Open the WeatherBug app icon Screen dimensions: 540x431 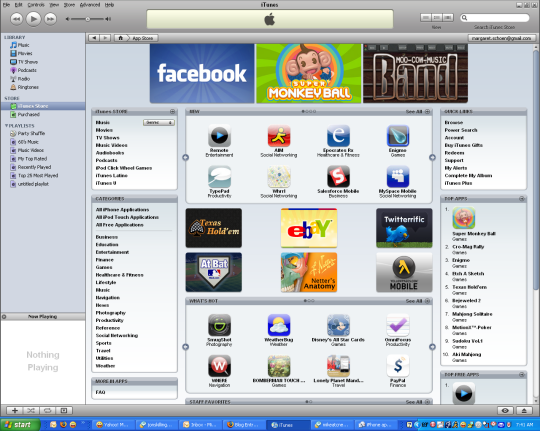(x=279, y=325)
